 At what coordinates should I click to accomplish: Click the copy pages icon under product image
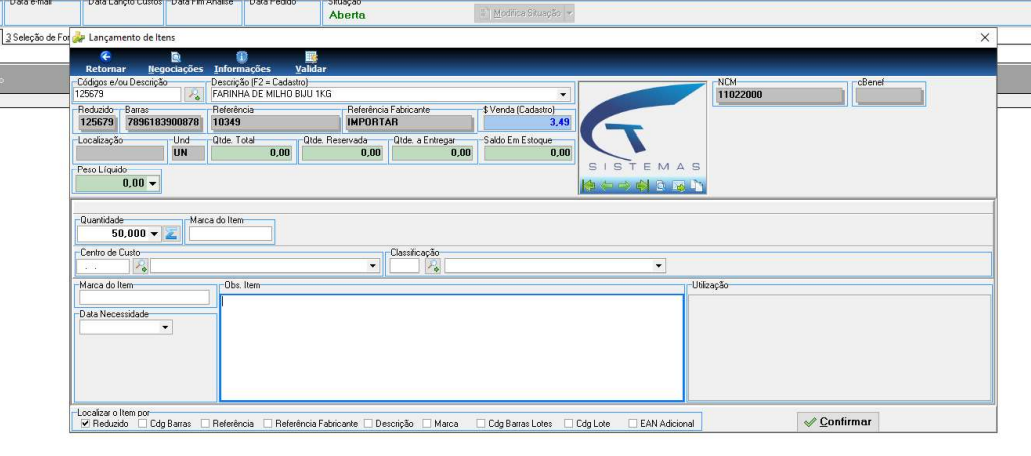click(x=696, y=187)
